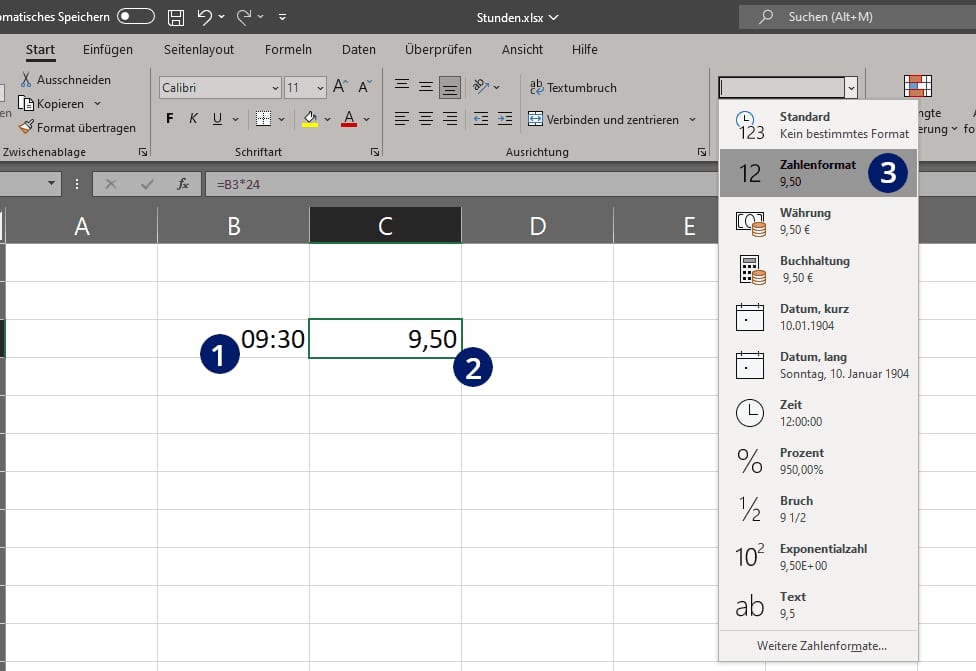Switch to the Start ribbon tab
Screen dimensions: 976x671
(x=40, y=50)
